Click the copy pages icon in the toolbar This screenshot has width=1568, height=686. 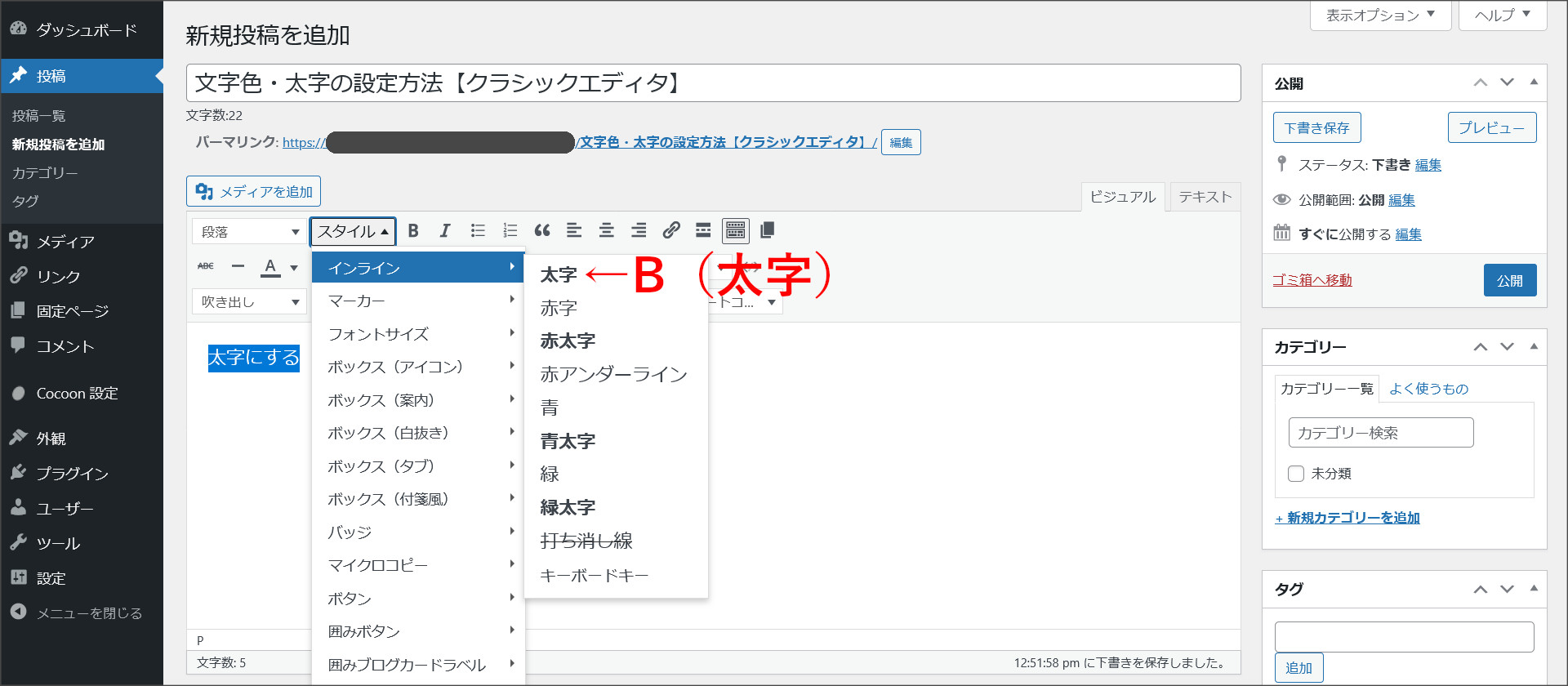[767, 231]
